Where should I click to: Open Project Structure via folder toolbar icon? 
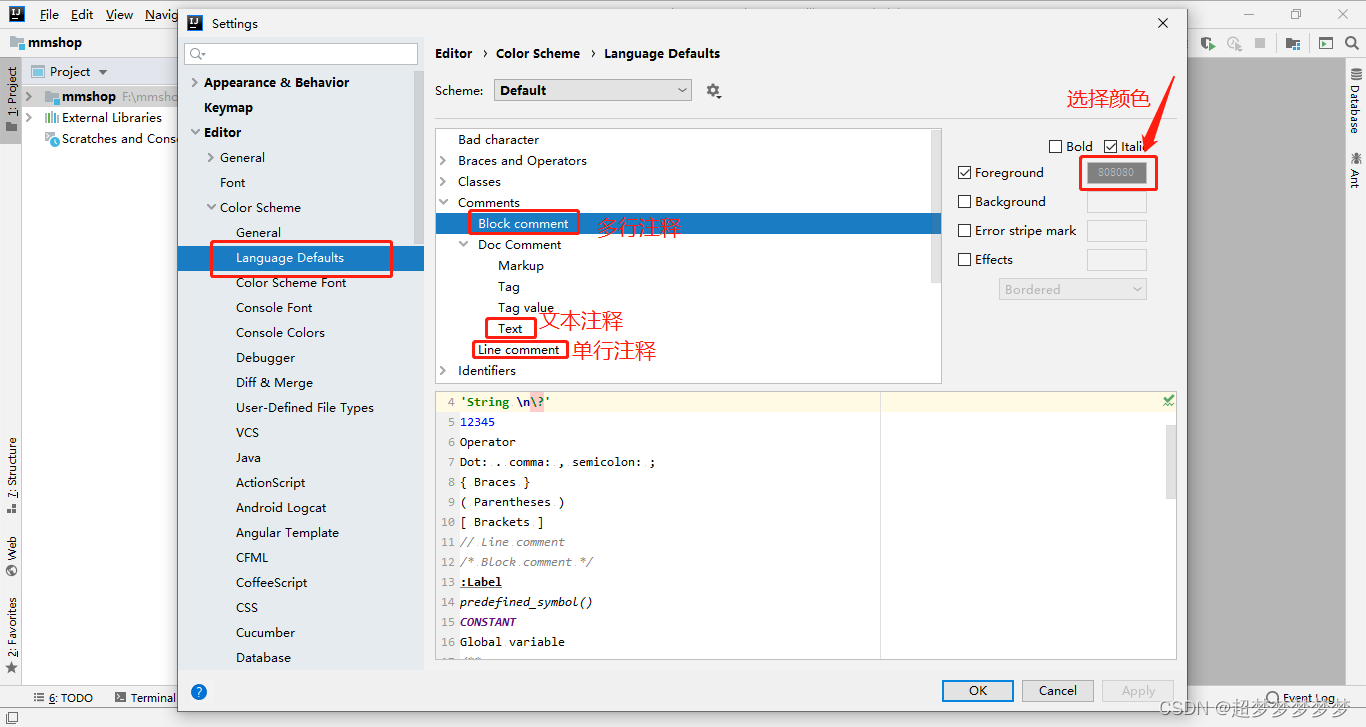(x=1293, y=44)
